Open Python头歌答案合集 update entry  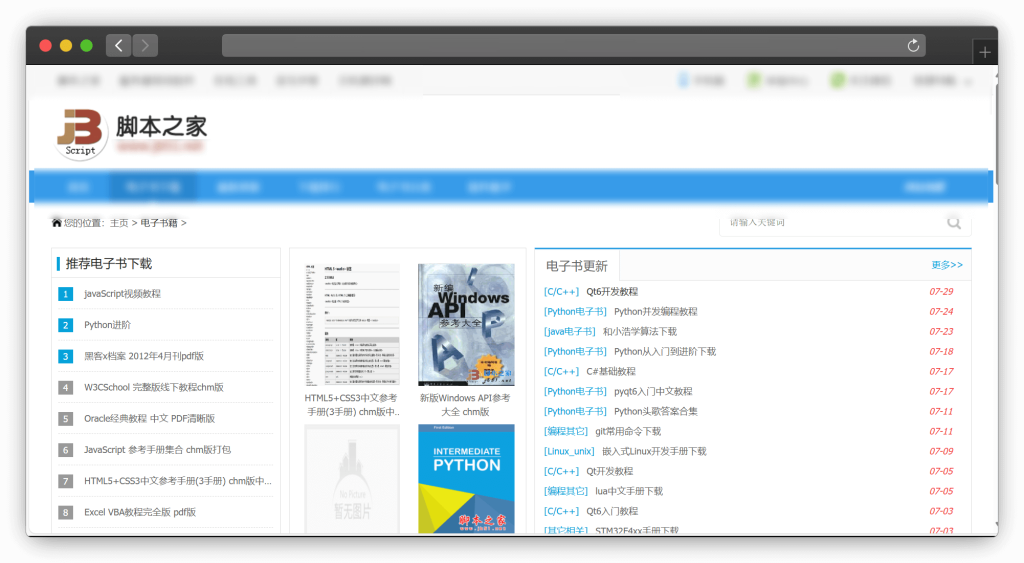tap(656, 411)
